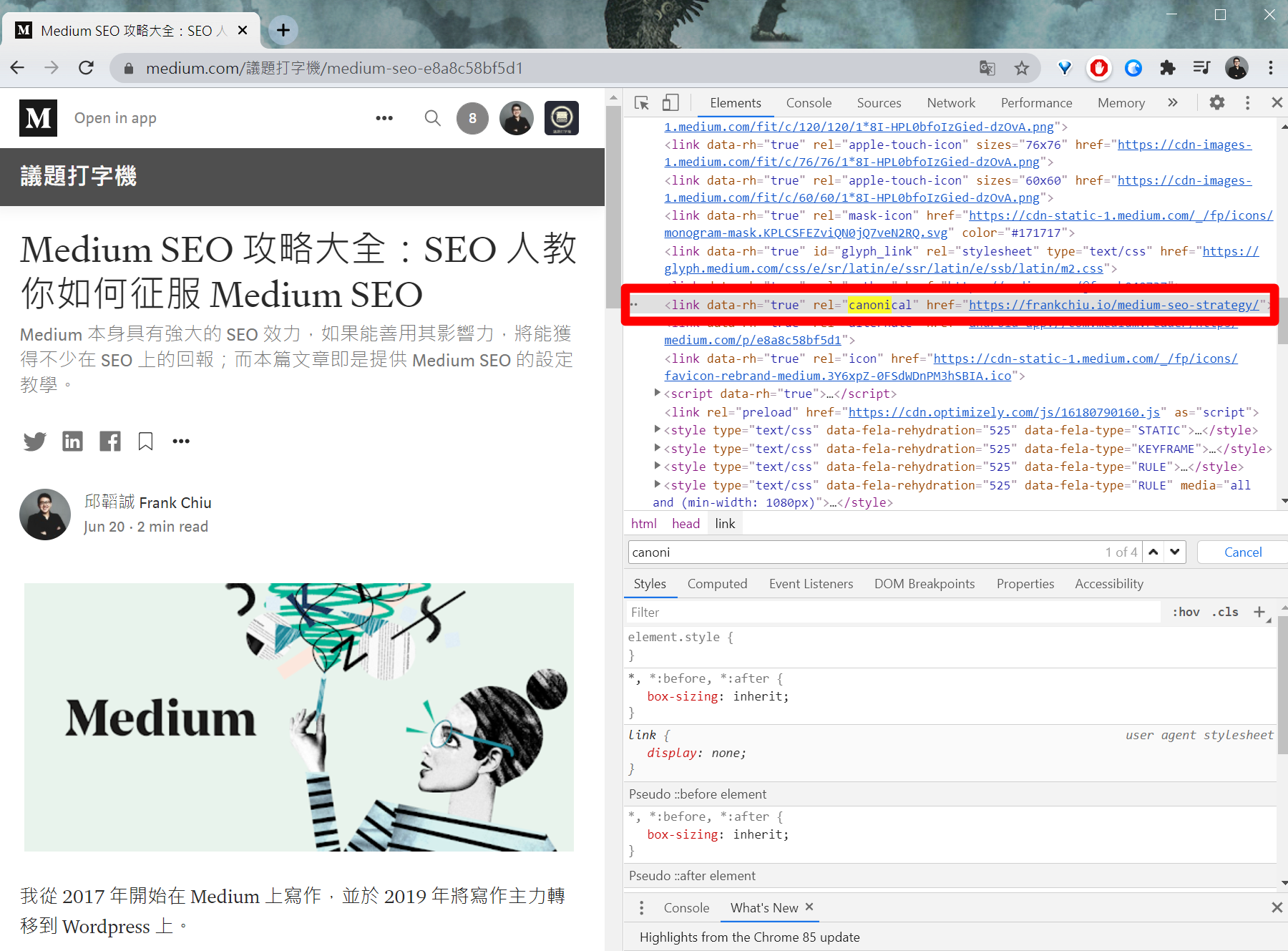Open the frankchiu.io canonical link
Image resolution: width=1288 pixels, height=951 pixels.
(1113, 306)
